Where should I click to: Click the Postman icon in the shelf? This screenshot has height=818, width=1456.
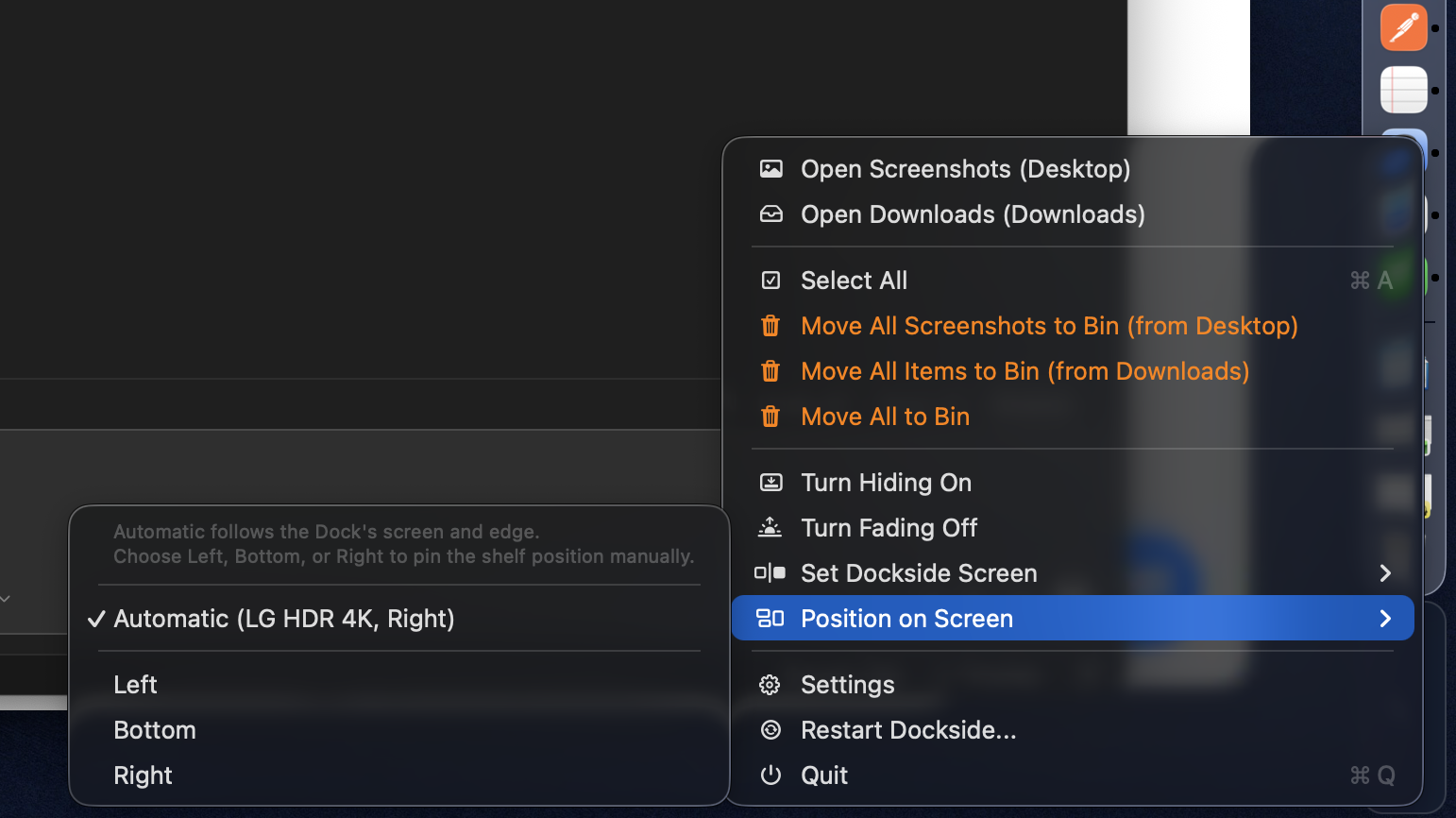click(1403, 27)
